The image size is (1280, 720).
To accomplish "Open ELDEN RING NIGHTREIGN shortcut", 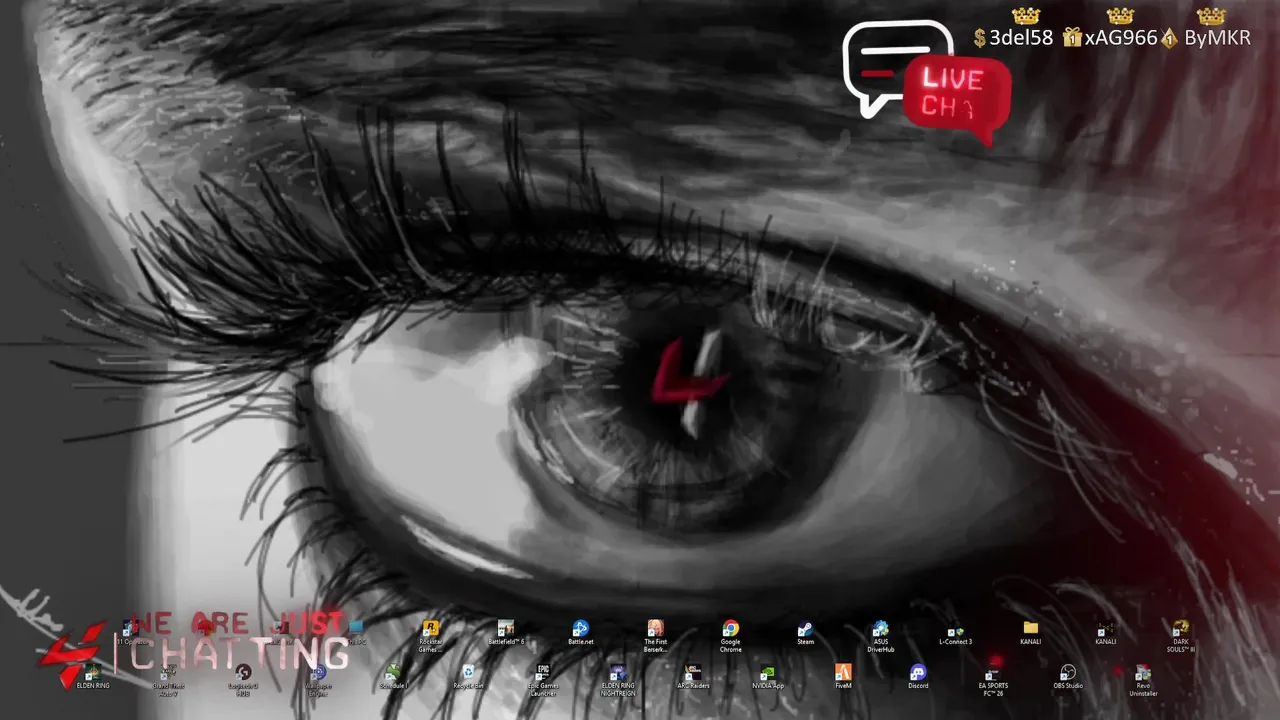I will [x=618, y=680].
